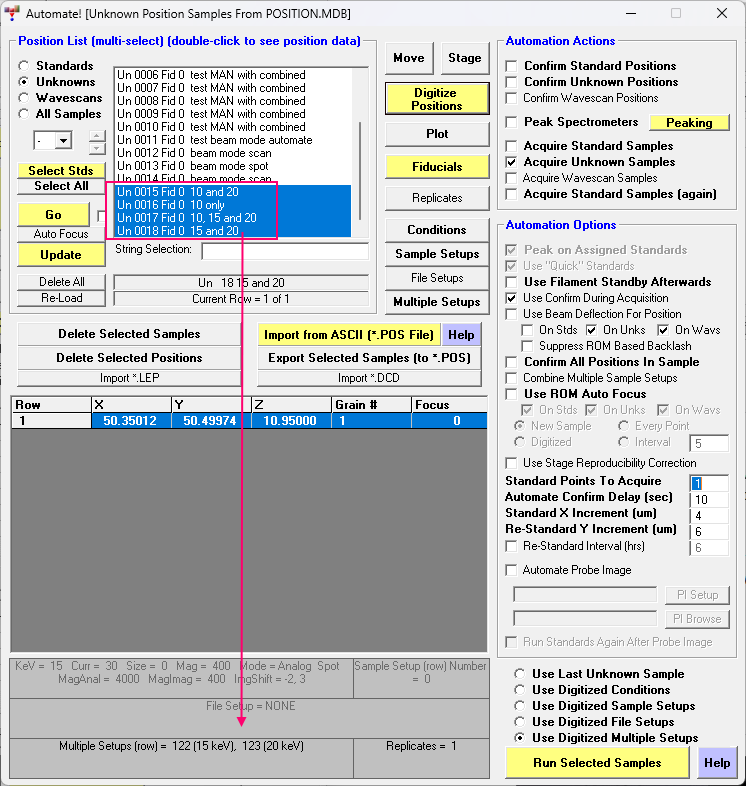Screen dimensions: 746x786
Task: Click the Digitize Positions button
Action: pyautogui.click(x=436, y=98)
